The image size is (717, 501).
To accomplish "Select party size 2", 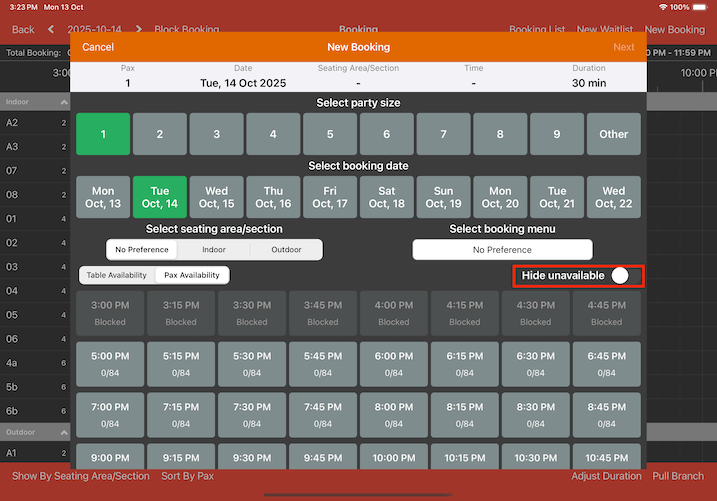I will coord(160,134).
